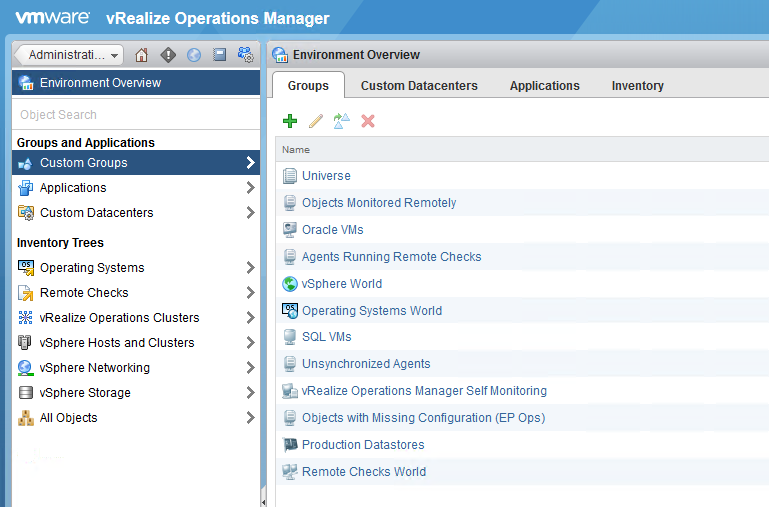Switch to the Custom Datacenters tab
This screenshot has height=507, width=769.
pos(419,86)
